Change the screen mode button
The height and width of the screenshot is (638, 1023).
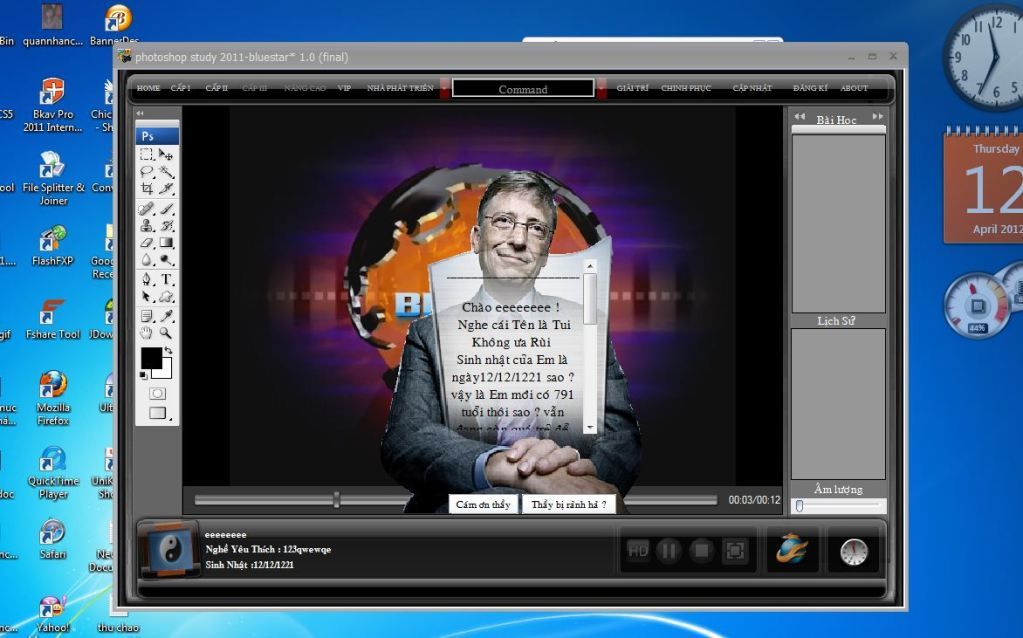(x=158, y=413)
